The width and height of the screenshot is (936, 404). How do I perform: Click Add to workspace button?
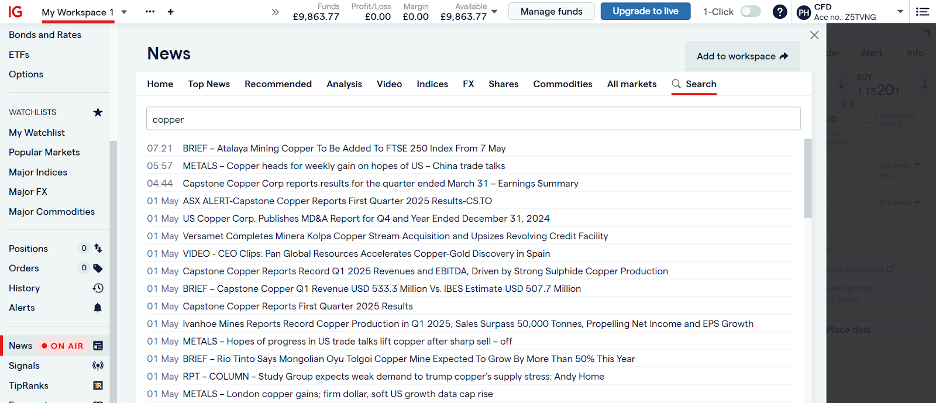click(742, 57)
